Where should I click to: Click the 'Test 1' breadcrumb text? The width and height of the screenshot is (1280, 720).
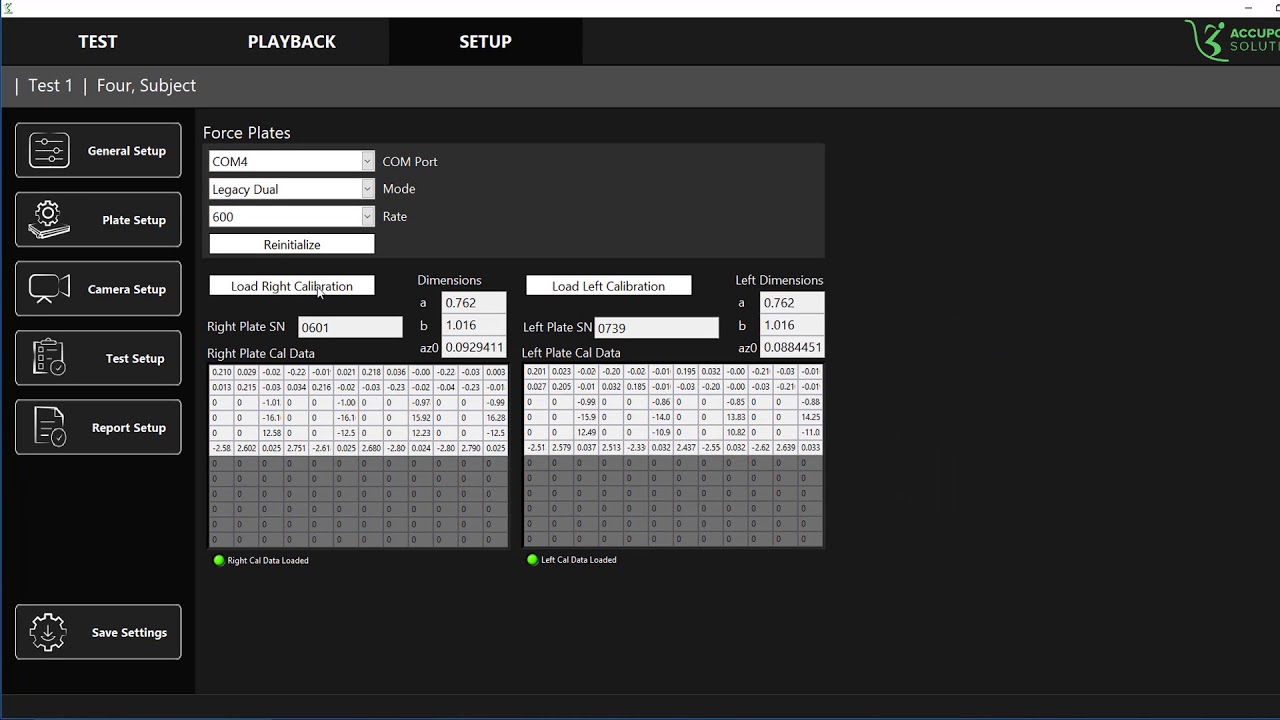(51, 85)
